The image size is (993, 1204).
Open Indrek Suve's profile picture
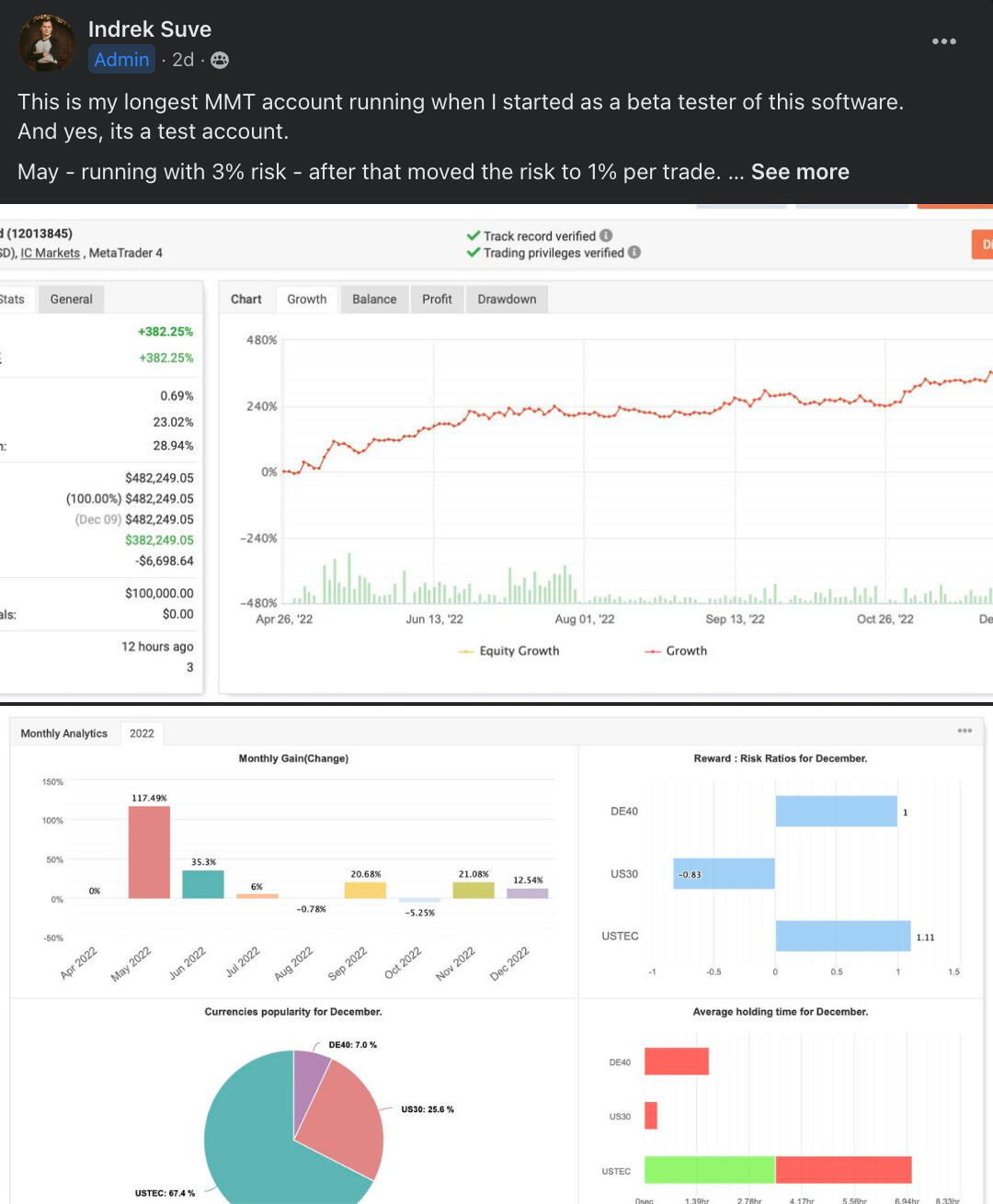[47, 43]
